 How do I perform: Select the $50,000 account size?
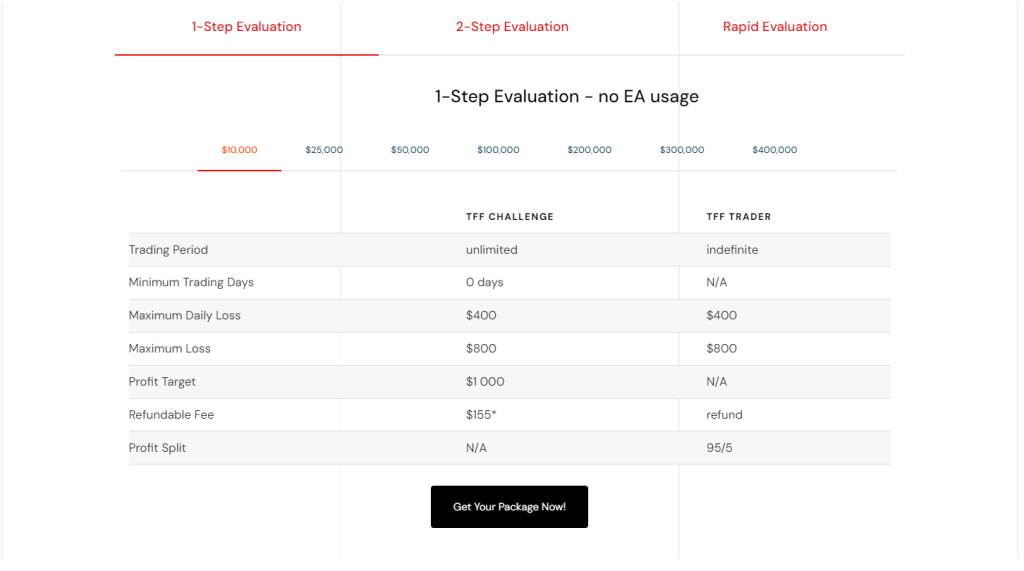coord(410,150)
